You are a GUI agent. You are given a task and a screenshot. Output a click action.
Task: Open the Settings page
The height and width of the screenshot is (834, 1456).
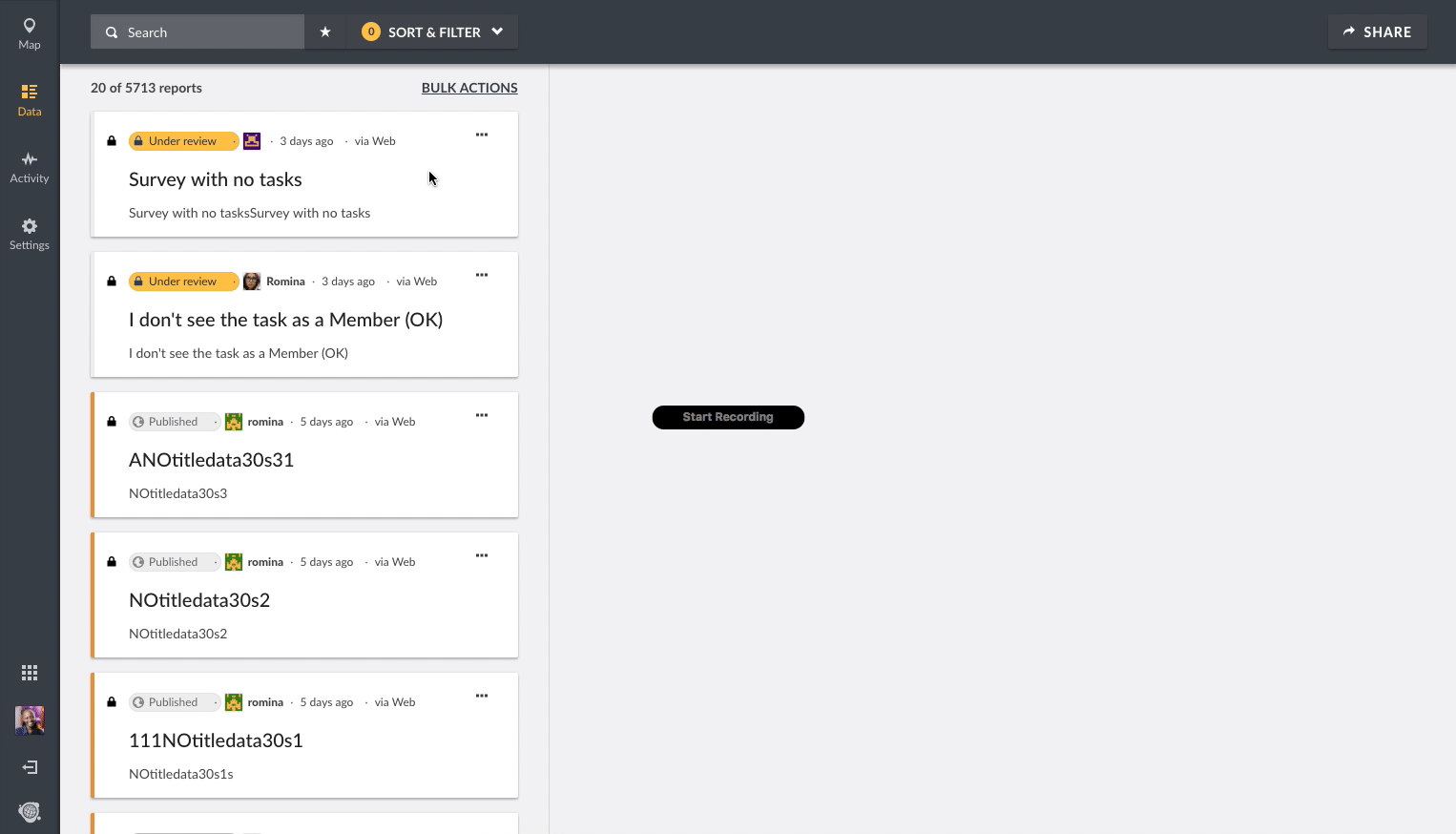pyautogui.click(x=30, y=233)
